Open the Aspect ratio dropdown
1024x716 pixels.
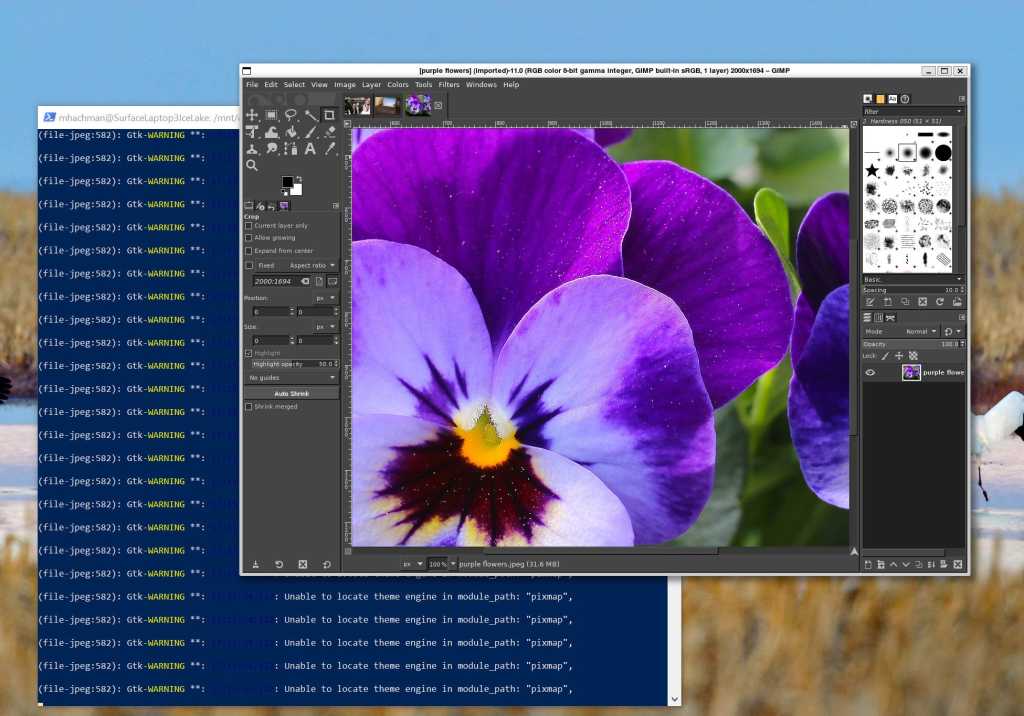tap(312, 266)
